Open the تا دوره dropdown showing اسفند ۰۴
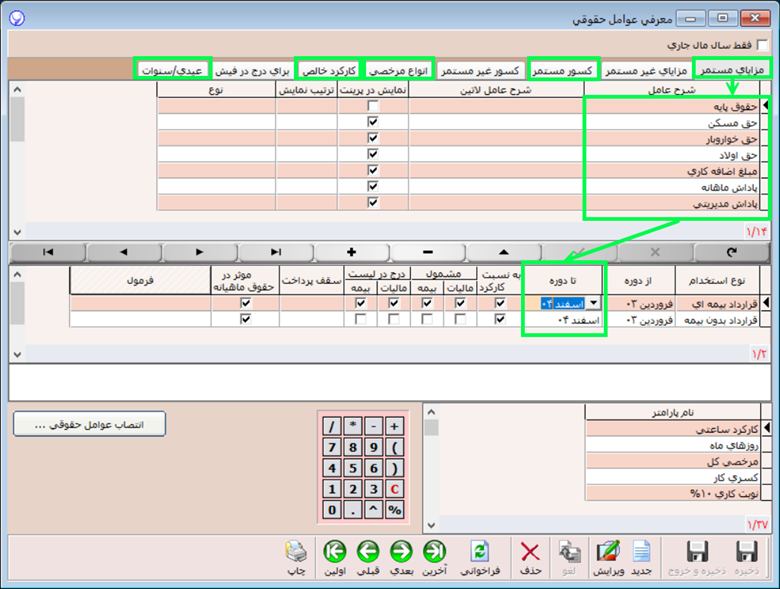 click(x=596, y=302)
